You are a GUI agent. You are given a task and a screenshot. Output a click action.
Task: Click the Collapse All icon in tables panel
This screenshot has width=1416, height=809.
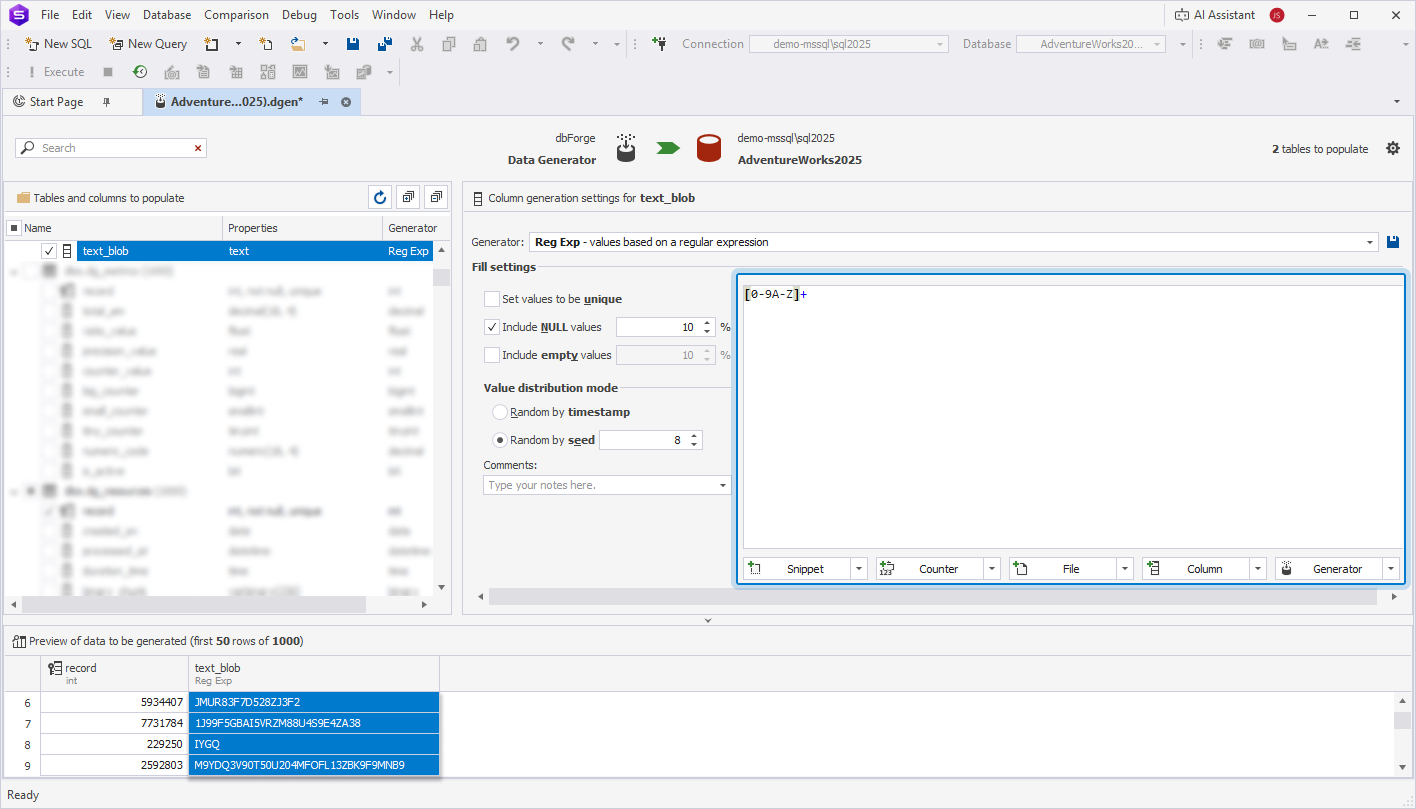click(x=436, y=198)
